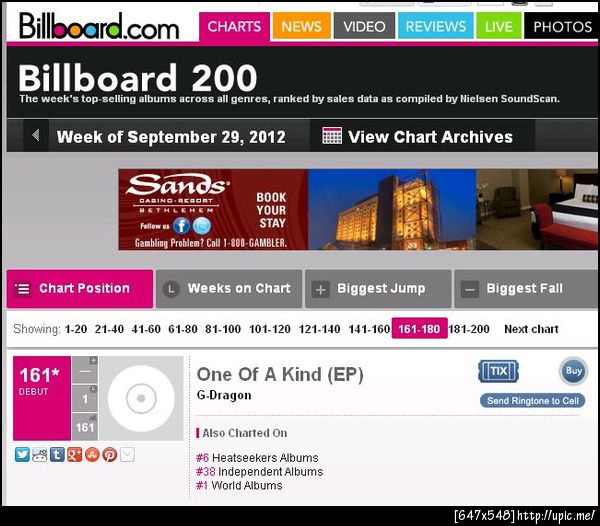Click the round Buy button
Screen dimensions: 600x526
coord(573,371)
